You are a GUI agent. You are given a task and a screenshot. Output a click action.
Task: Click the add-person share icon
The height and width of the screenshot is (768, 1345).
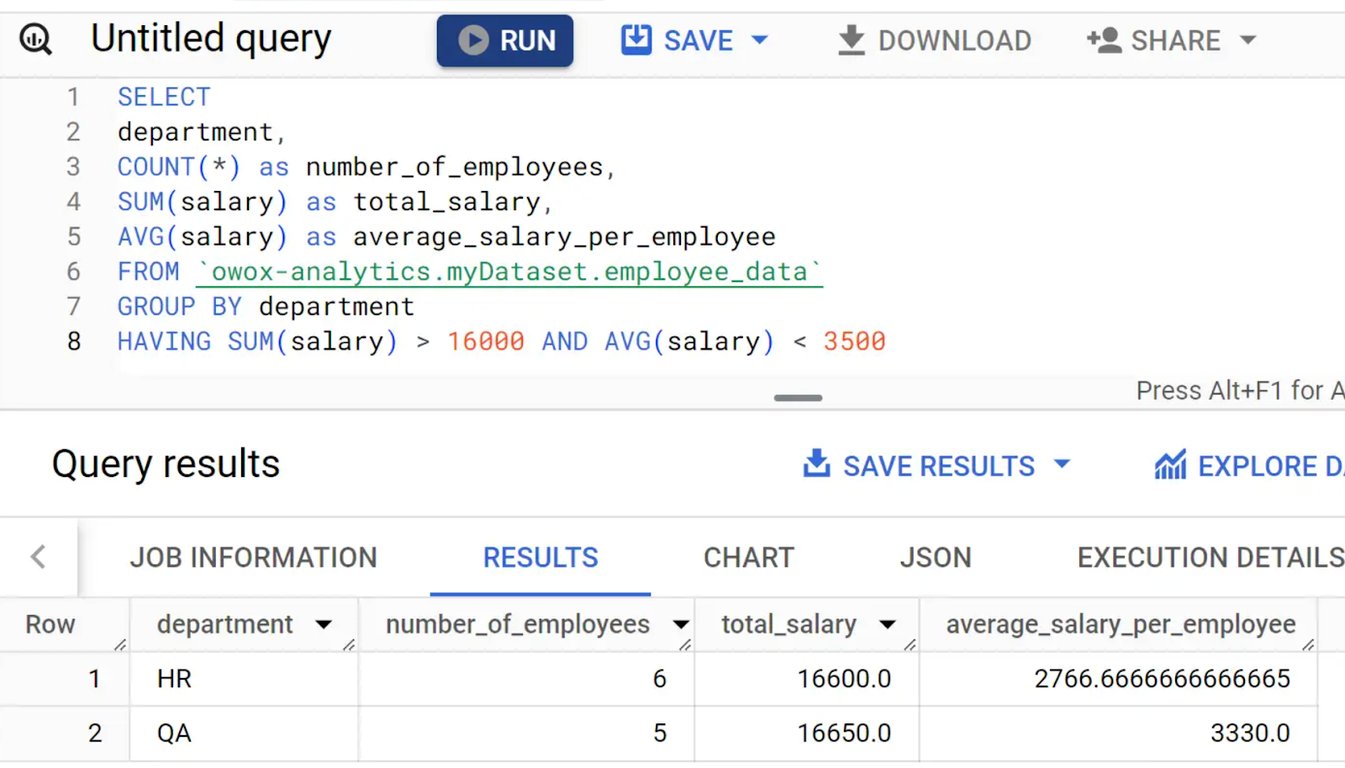pos(1103,41)
